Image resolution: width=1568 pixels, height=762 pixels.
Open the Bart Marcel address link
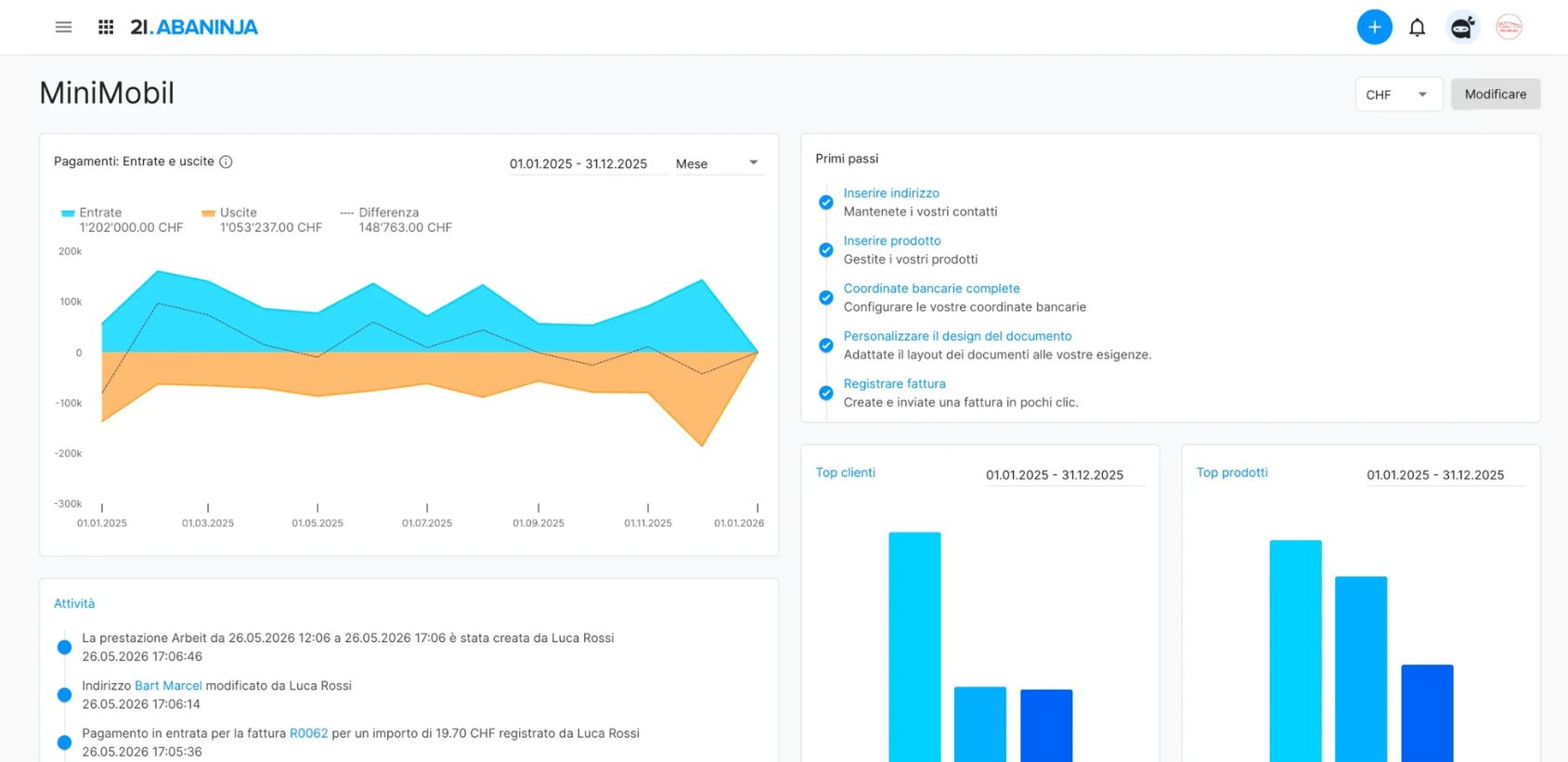[x=168, y=686]
